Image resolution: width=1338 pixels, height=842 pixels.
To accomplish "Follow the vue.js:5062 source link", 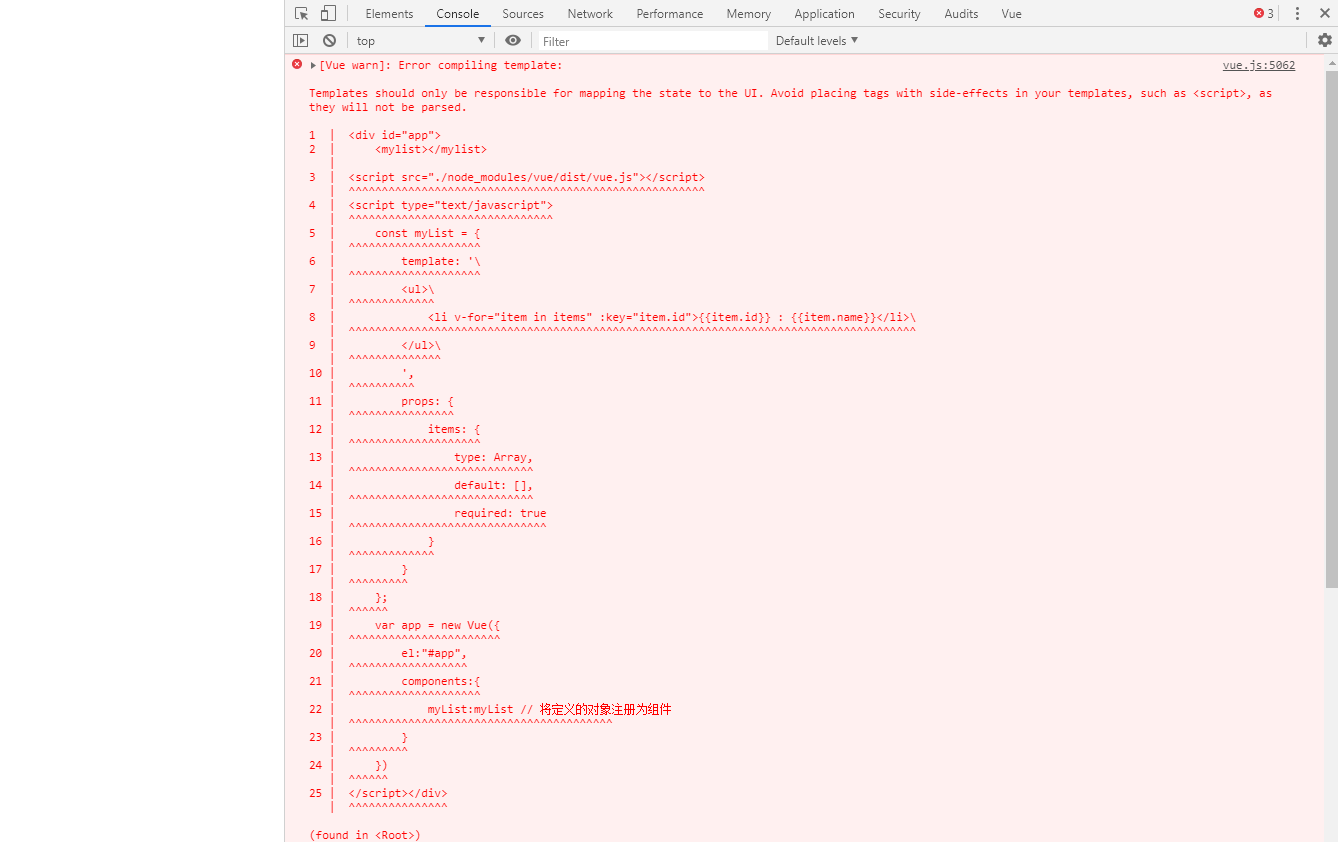I will (1259, 65).
